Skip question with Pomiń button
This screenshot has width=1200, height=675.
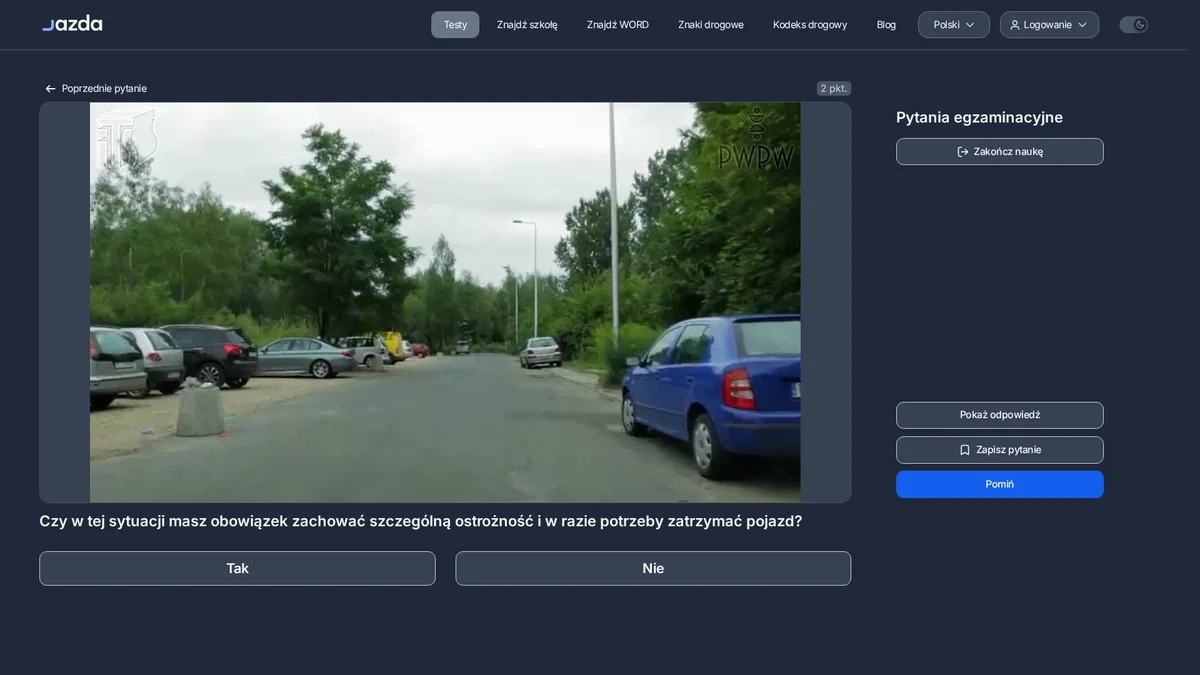[x=1000, y=484]
